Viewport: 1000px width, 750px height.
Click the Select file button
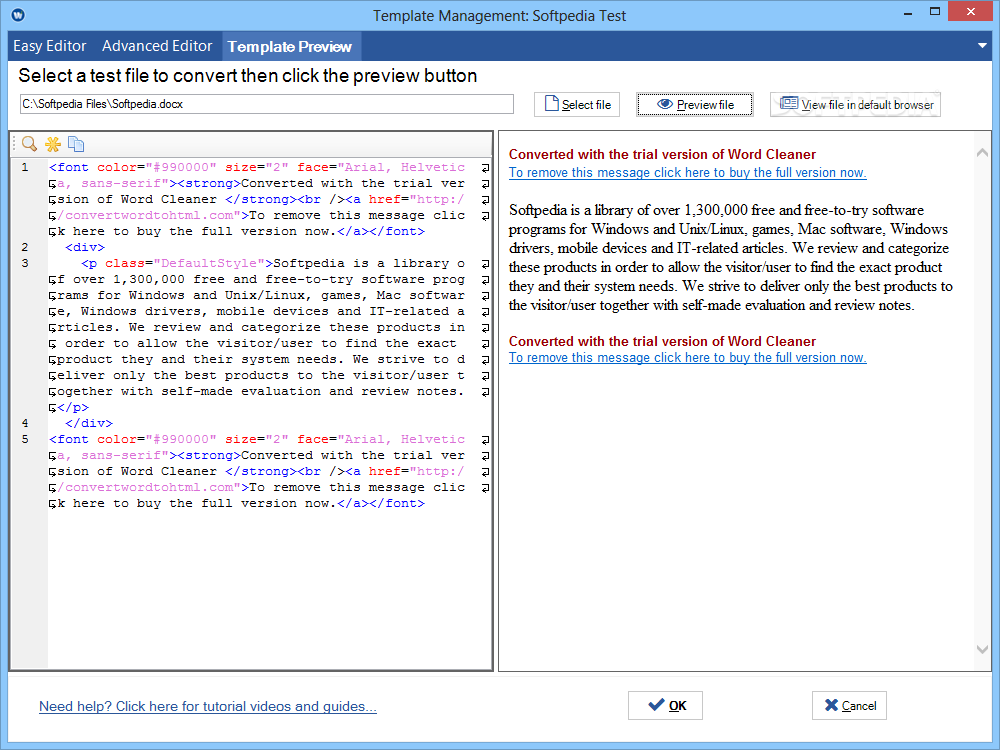(x=577, y=105)
